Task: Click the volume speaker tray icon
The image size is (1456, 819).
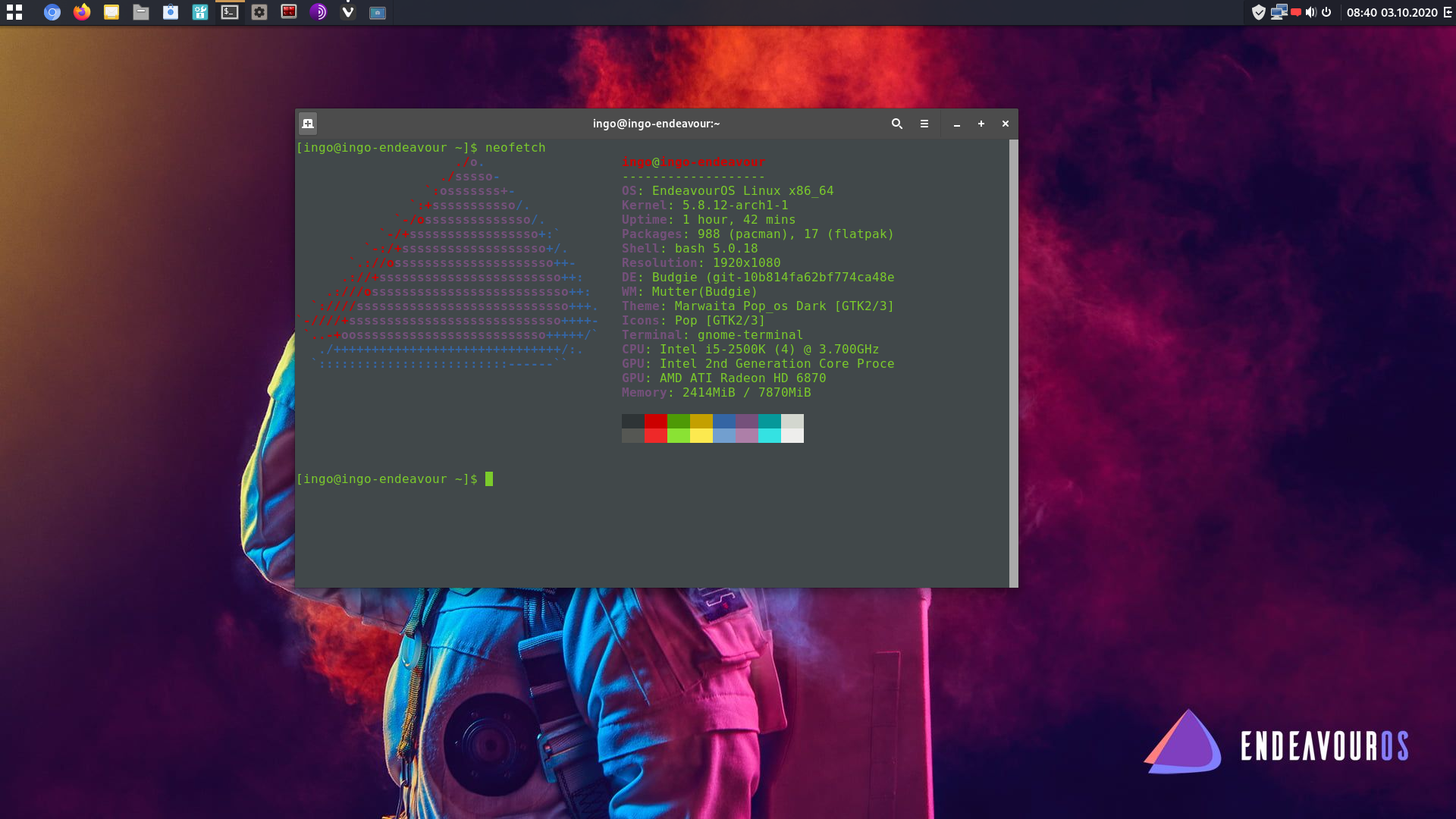Action: tap(1311, 12)
